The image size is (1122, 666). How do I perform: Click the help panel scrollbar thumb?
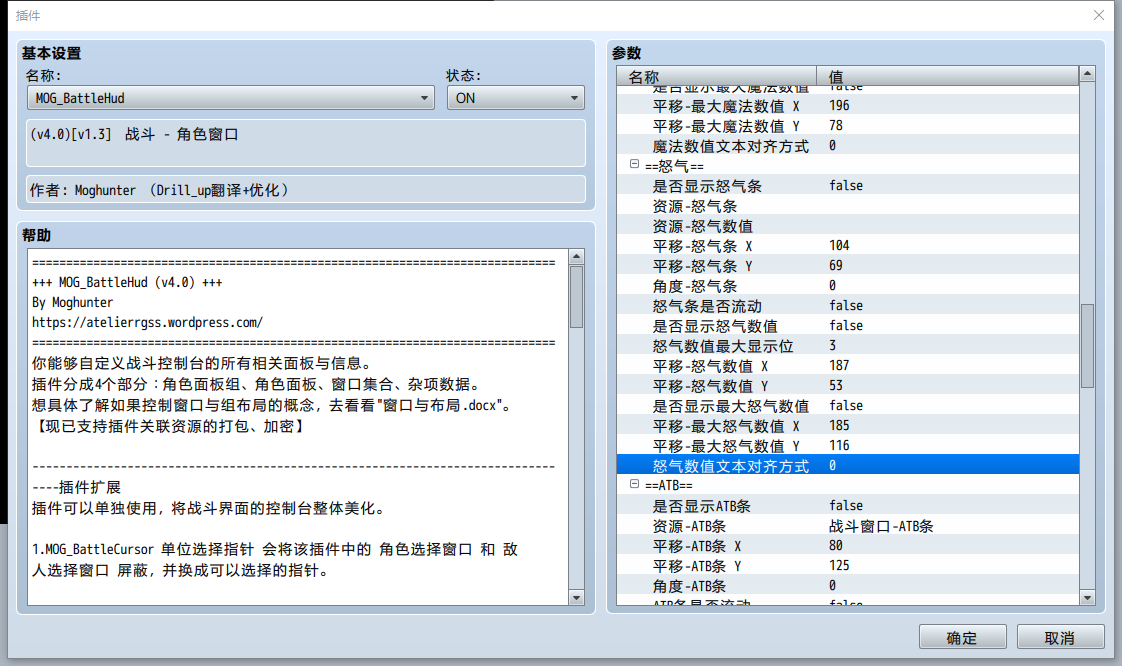[x=576, y=297]
